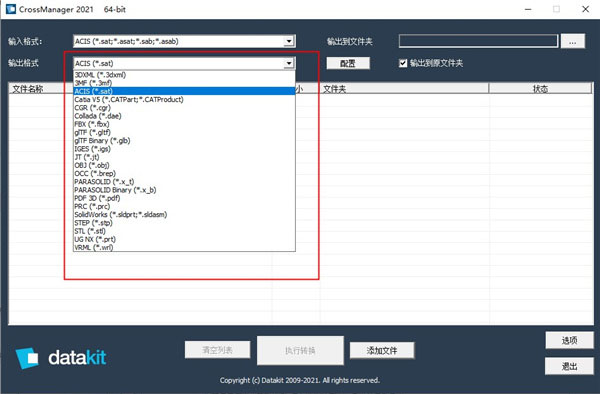Pick glTF Binary (*.glb) from the list
This screenshot has width=600, height=394.
pyautogui.click(x=184, y=140)
